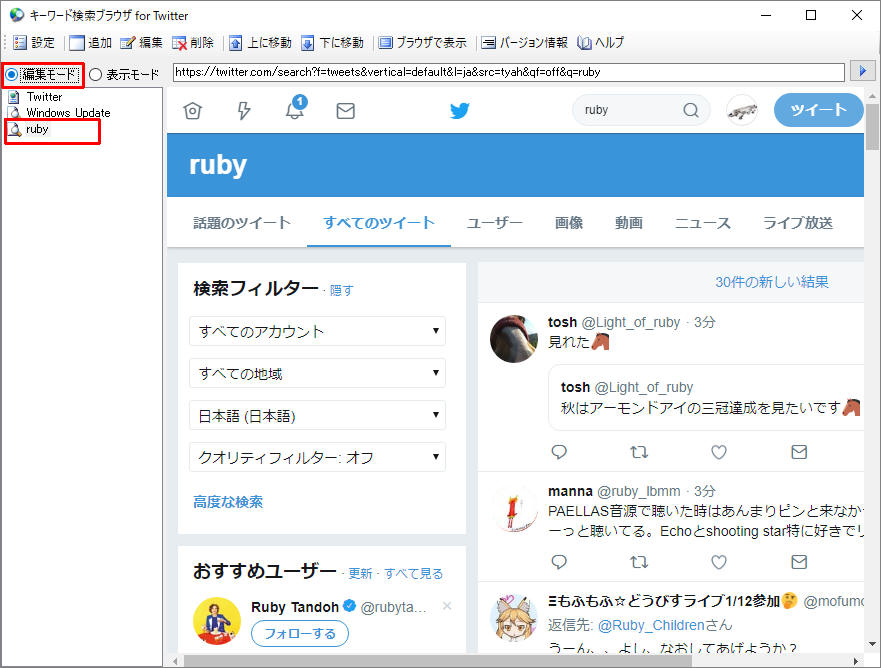Switch to the 動画 tab
Viewport: 881px width, 668px height.
(x=629, y=223)
